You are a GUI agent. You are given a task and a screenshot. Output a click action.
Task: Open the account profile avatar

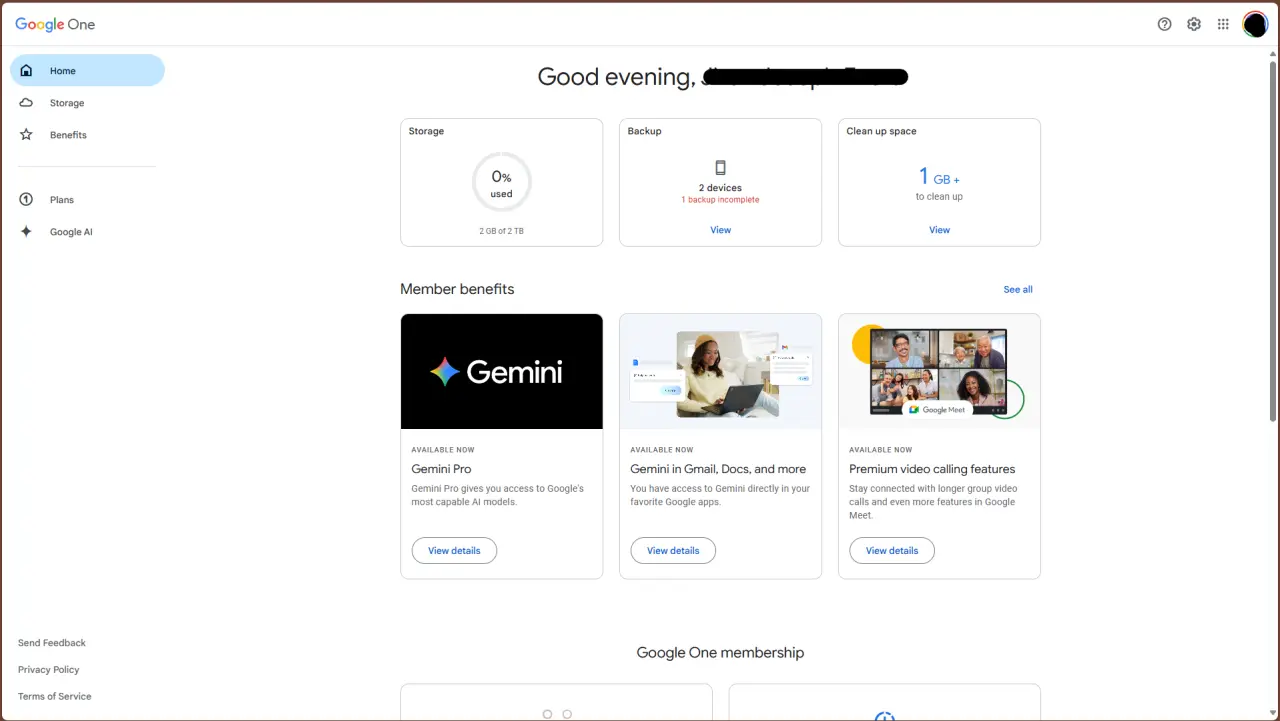tap(1255, 24)
